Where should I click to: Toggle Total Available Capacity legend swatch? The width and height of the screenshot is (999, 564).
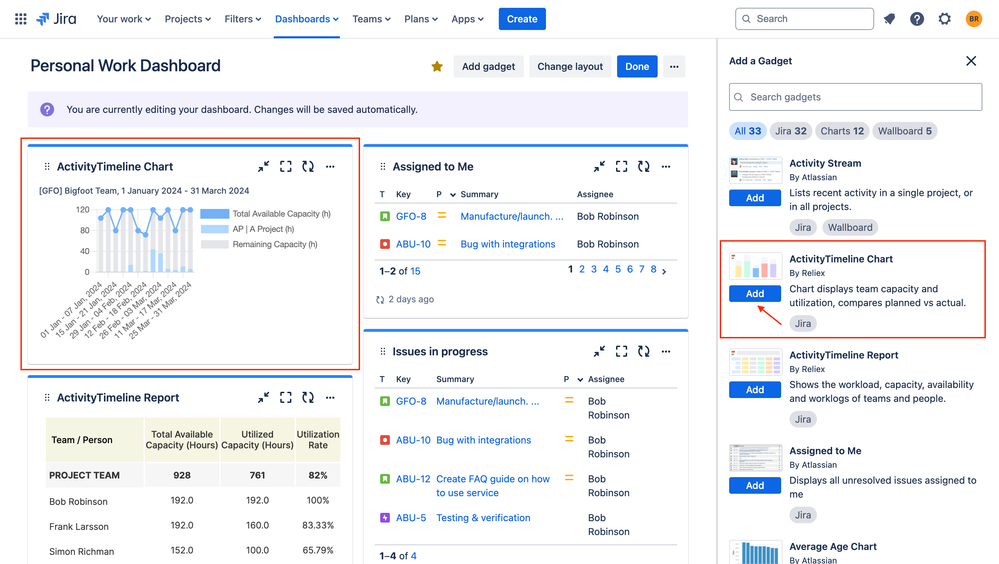(x=215, y=214)
